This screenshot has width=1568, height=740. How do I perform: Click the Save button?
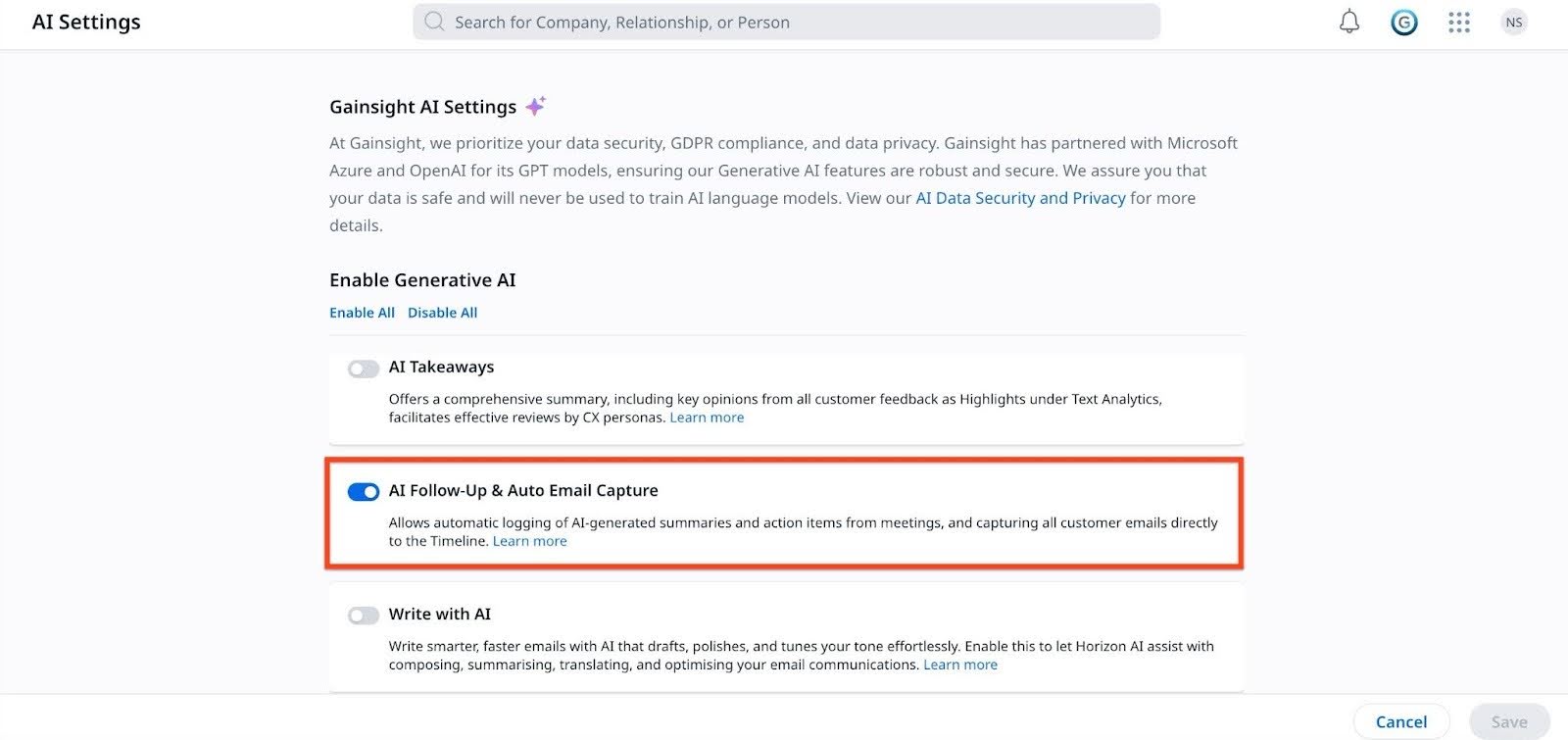click(1509, 721)
